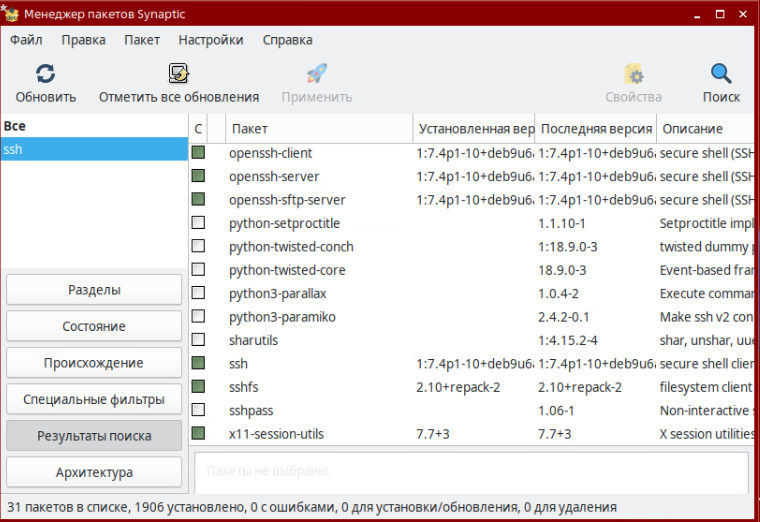Image resolution: width=760 pixels, height=522 pixels.
Task: Click the Применить rocket icon
Action: click(x=317, y=74)
